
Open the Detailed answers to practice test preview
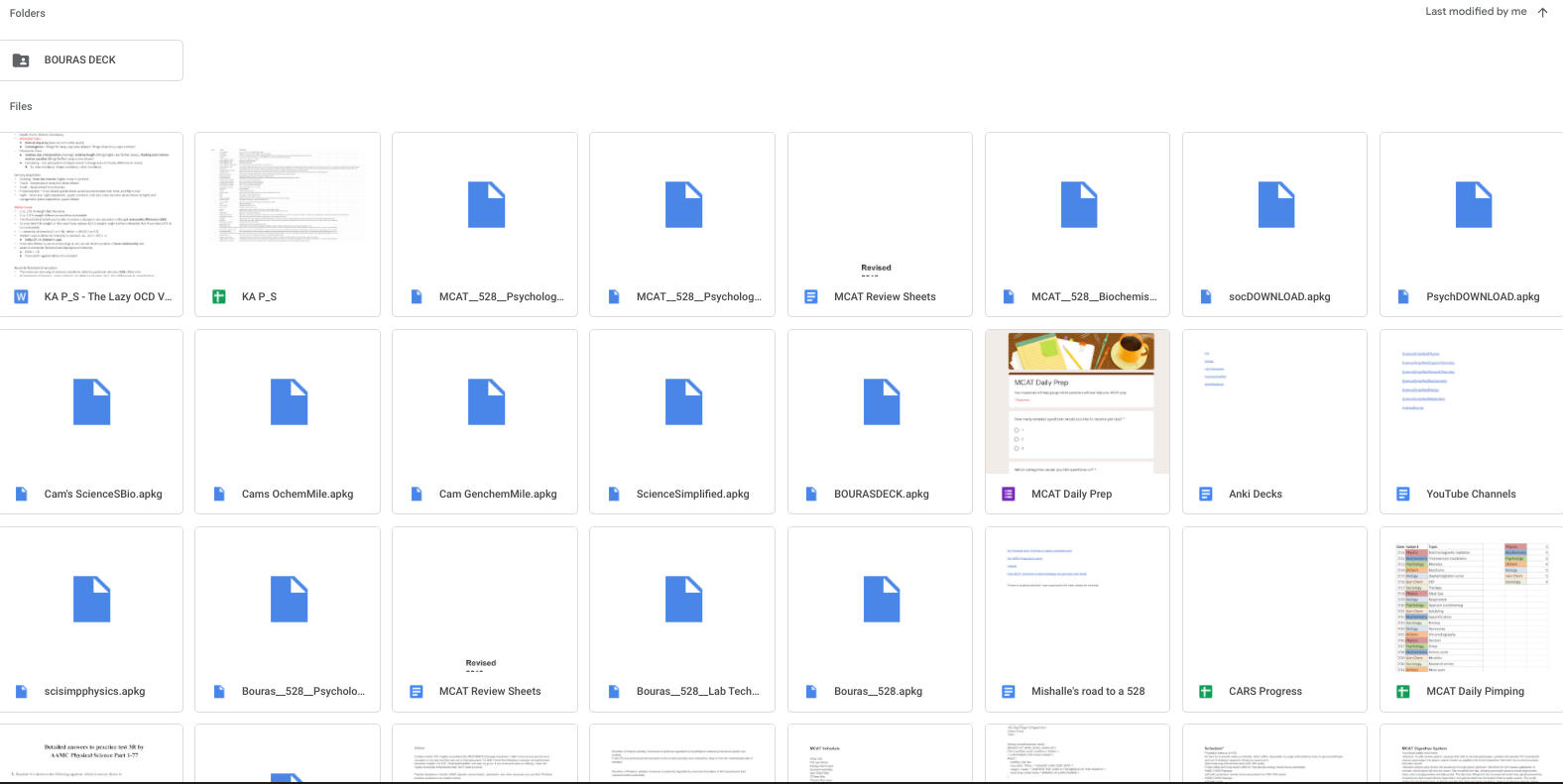click(x=91, y=754)
